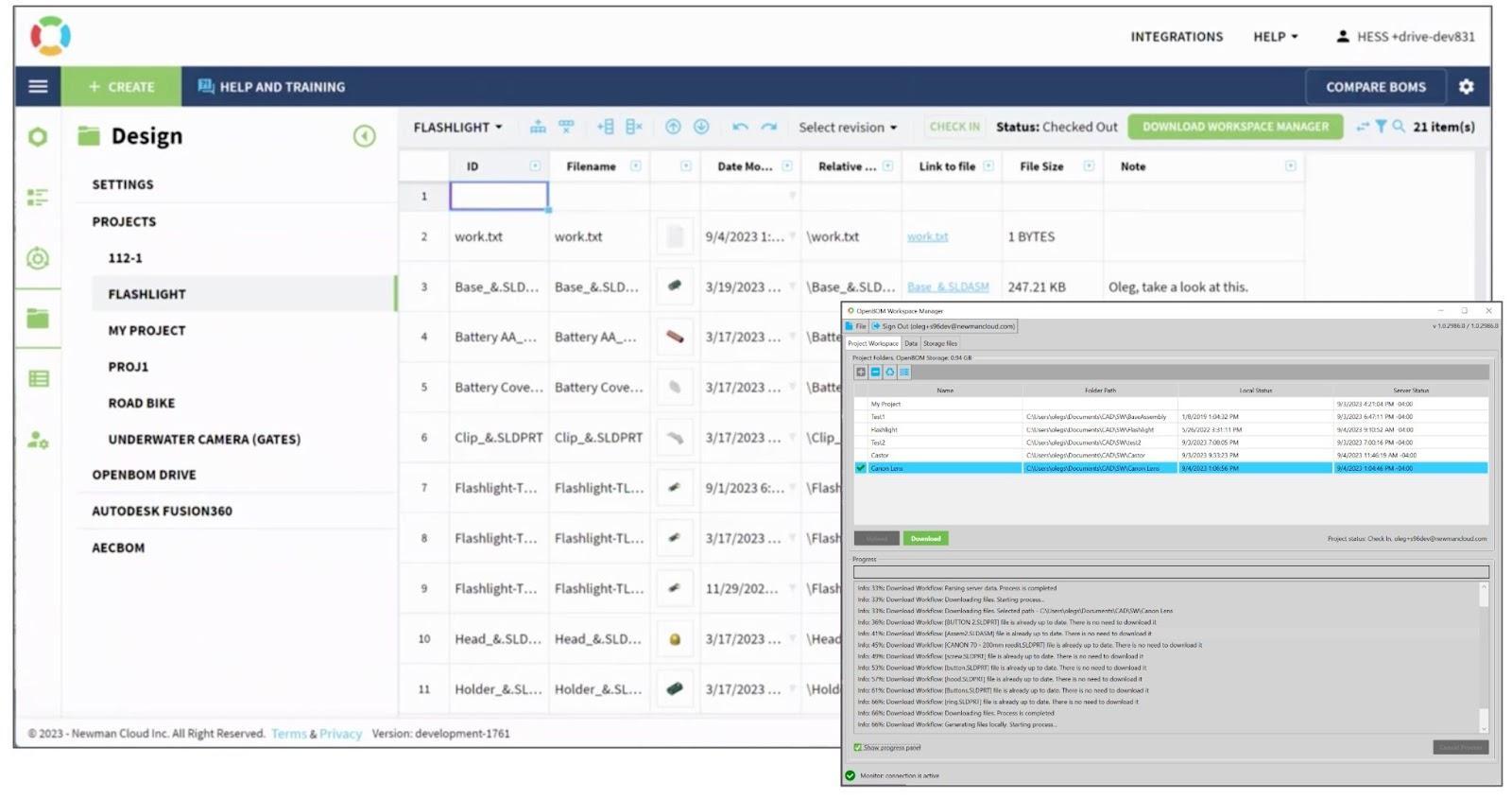Viewport: 1512px width, 799px height.
Task: Open the dashboard ring icon in sidebar
Action: tap(38, 137)
